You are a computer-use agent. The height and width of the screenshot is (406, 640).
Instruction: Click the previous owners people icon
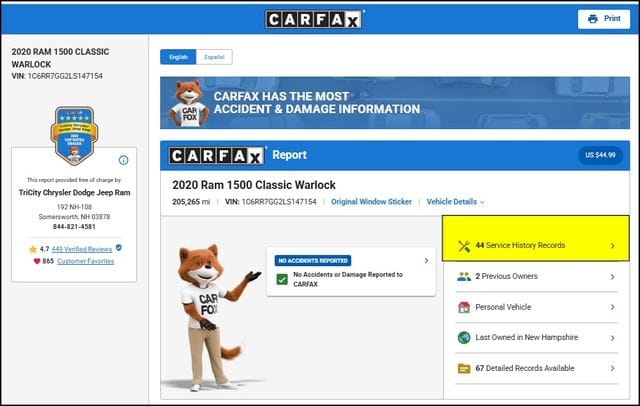464,277
